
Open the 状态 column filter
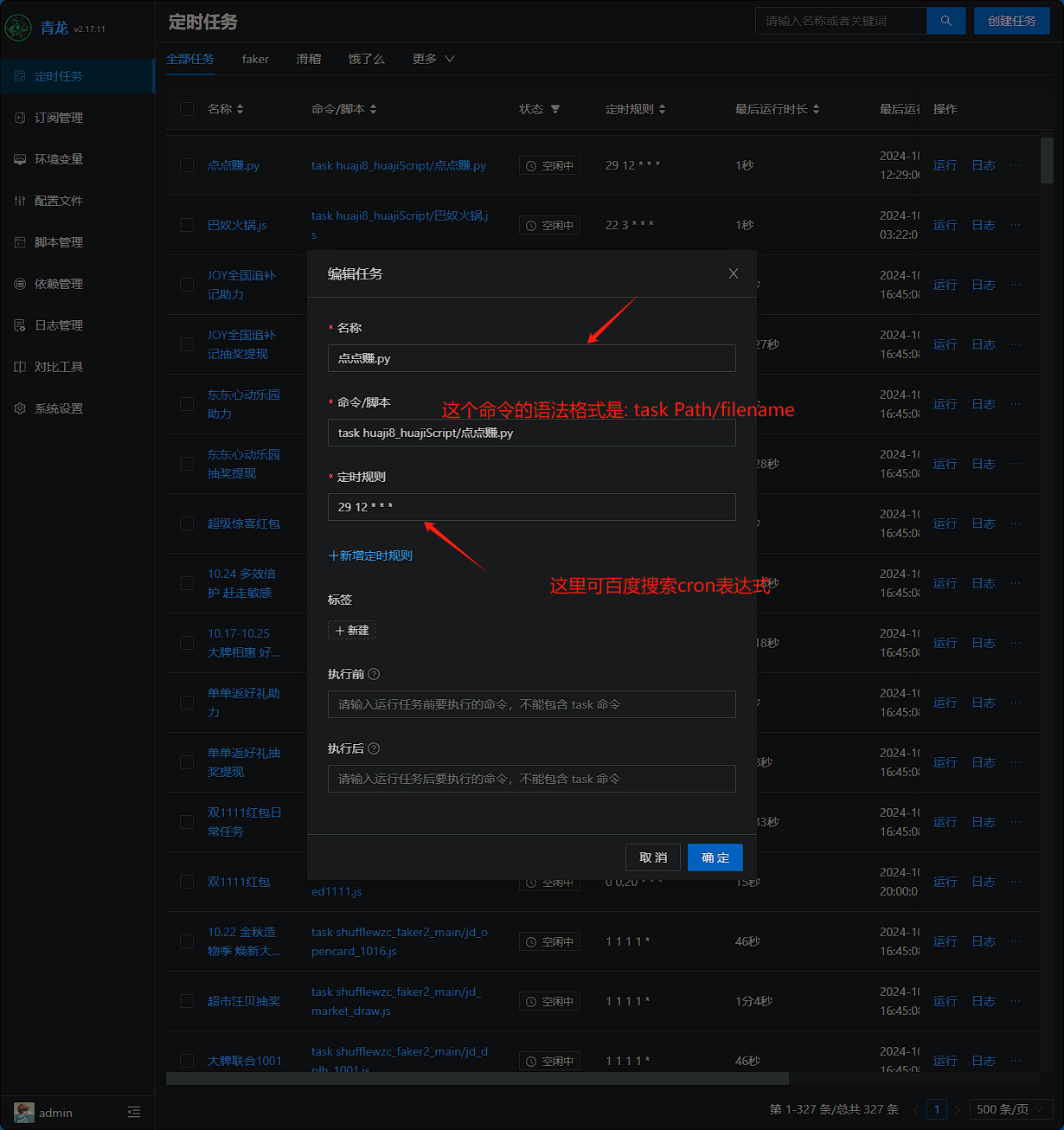[555, 109]
